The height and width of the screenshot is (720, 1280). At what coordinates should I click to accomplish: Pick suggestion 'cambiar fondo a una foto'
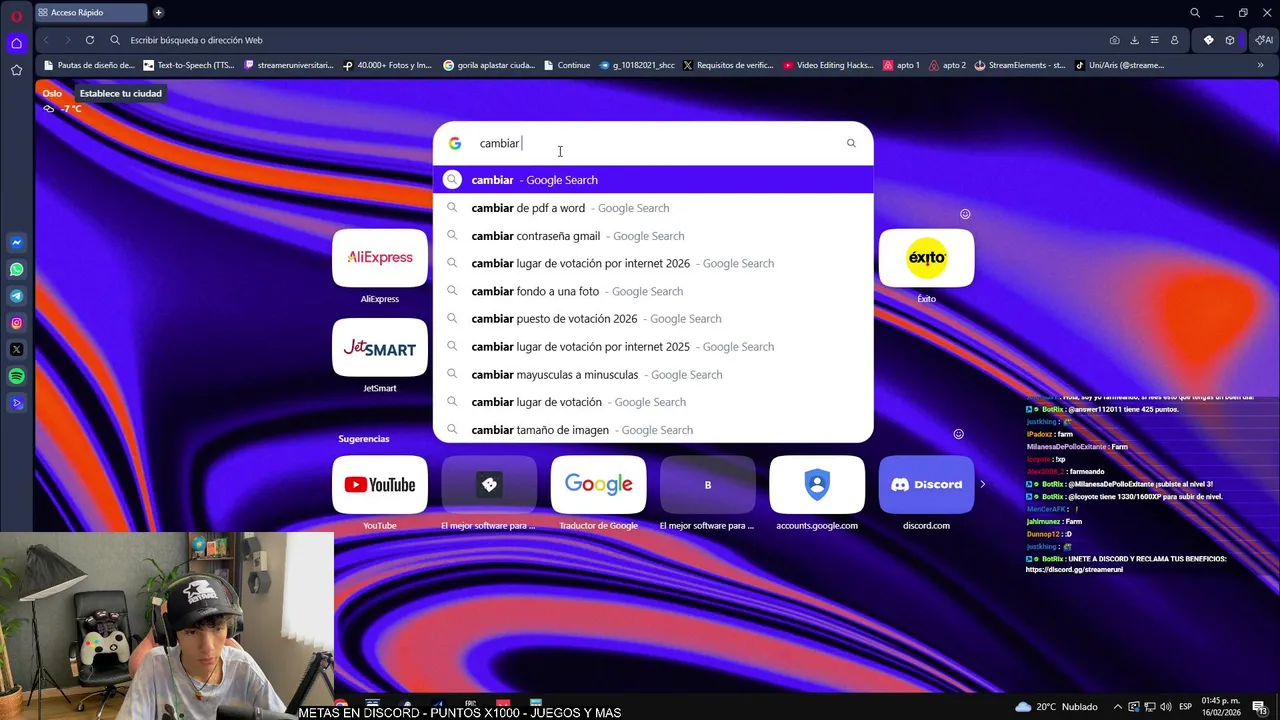653,291
